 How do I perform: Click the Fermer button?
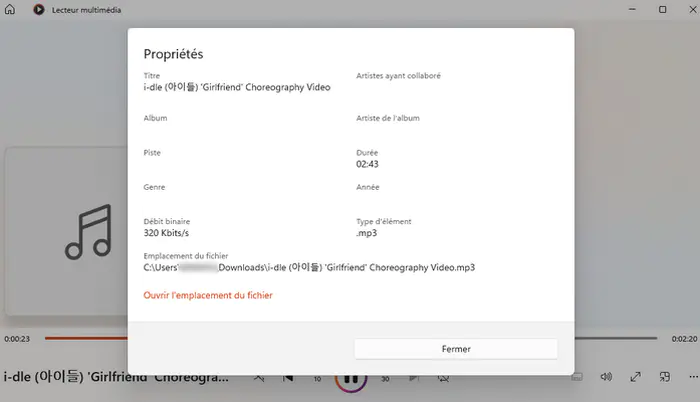[x=456, y=349]
